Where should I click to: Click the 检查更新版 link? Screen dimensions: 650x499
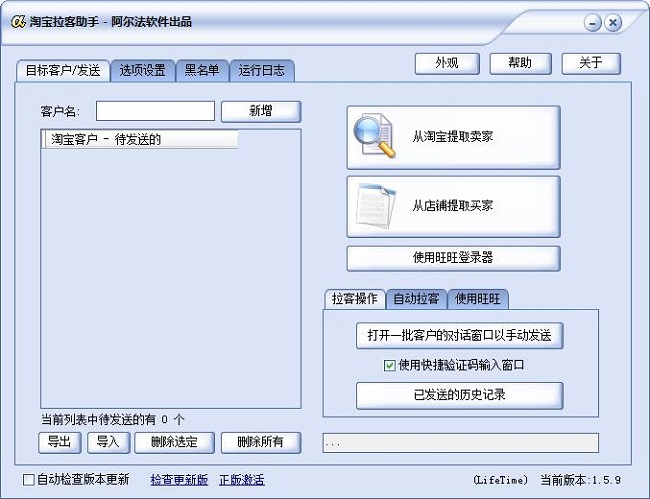[x=179, y=480]
